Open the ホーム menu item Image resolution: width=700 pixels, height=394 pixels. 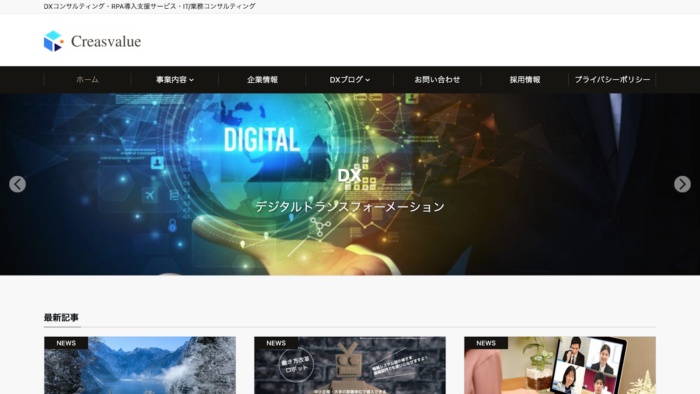click(x=88, y=80)
